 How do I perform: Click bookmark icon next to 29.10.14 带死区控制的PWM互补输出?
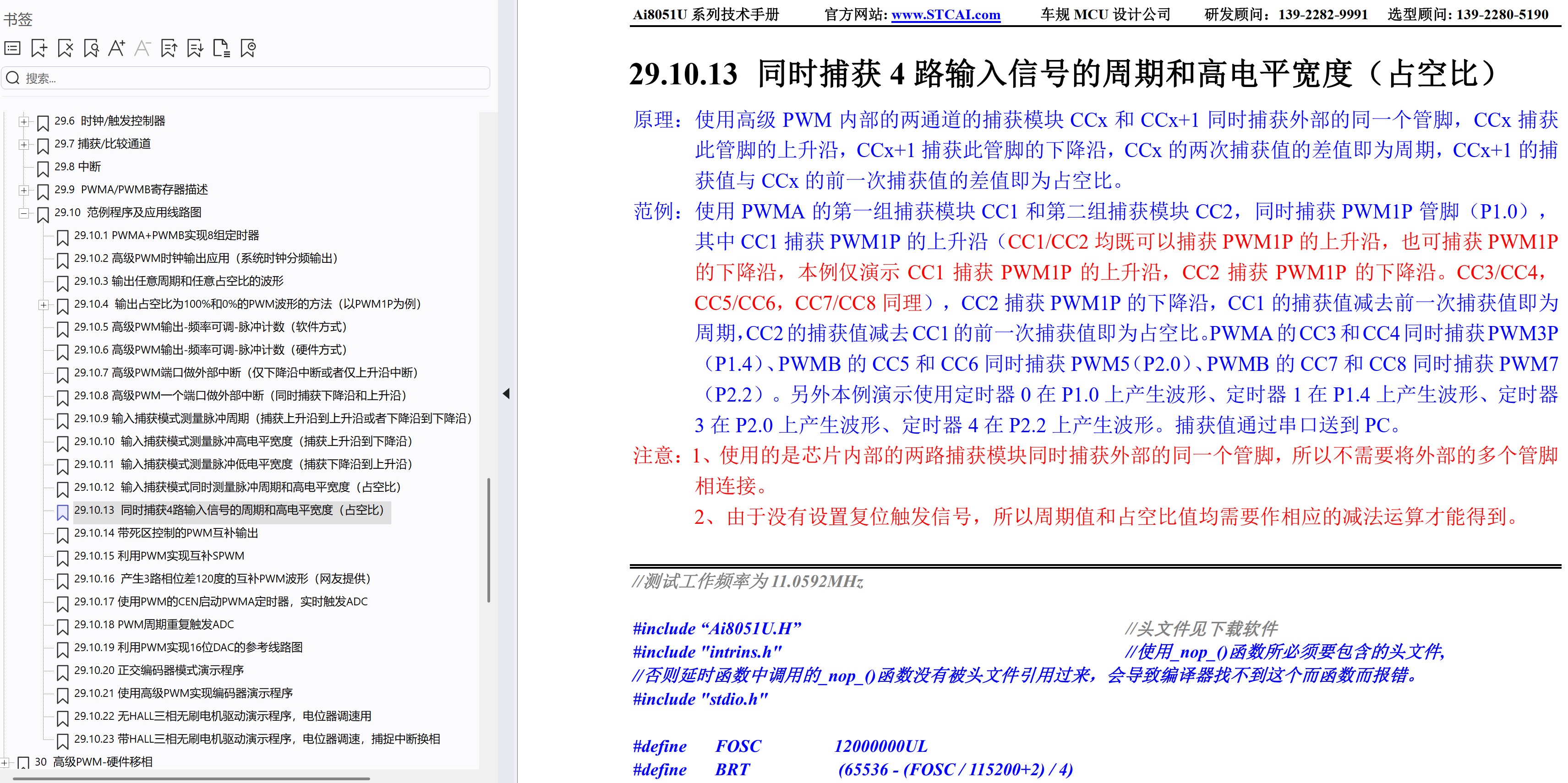coord(62,535)
